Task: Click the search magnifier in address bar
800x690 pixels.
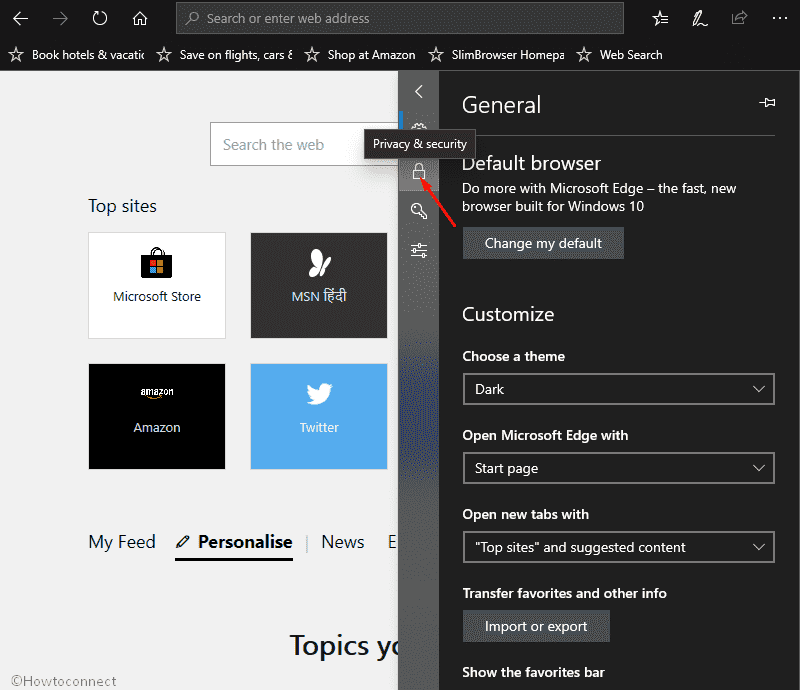Action: point(192,18)
